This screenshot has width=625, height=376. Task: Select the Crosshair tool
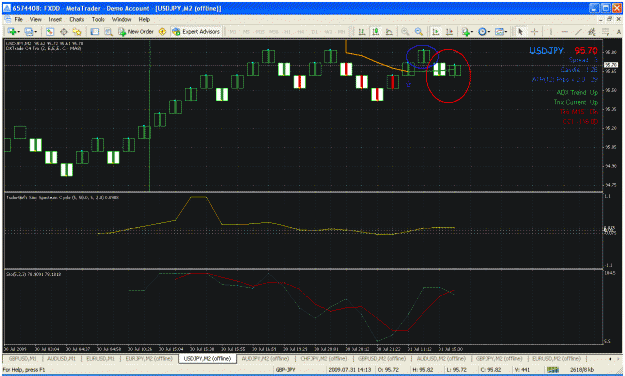(x=535, y=31)
